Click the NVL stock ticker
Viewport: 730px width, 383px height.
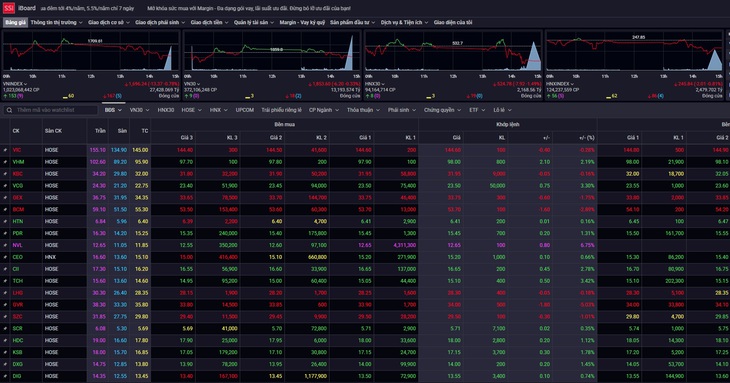click(x=17, y=245)
